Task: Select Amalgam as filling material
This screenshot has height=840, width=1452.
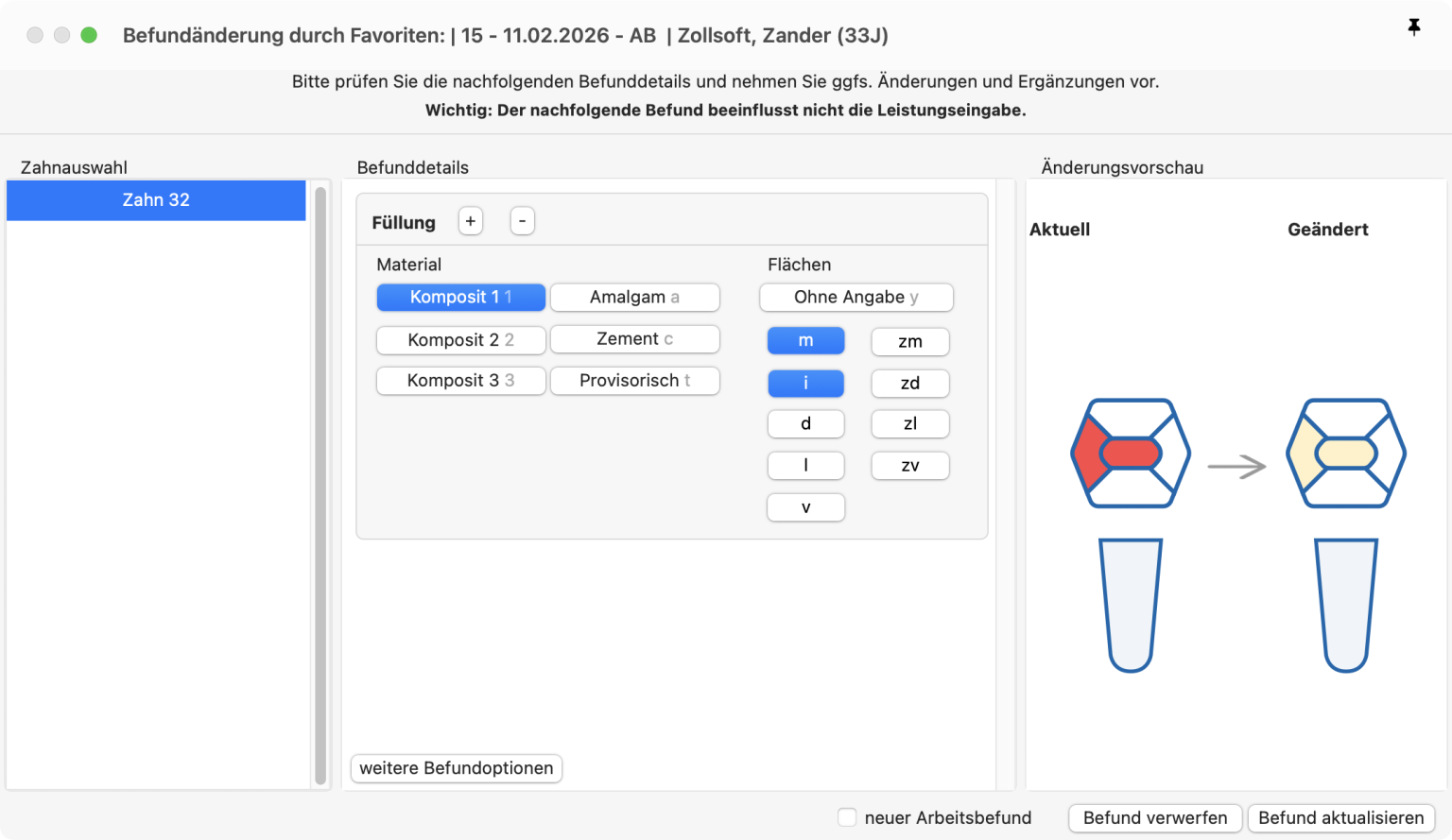Action: [x=634, y=298]
